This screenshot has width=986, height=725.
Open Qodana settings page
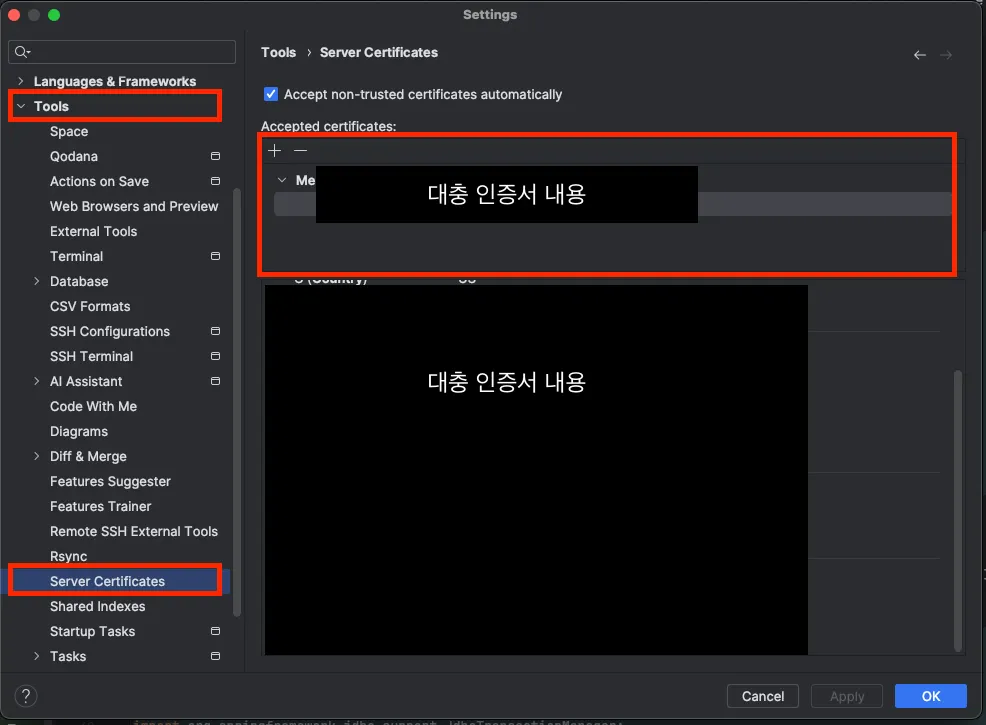click(74, 156)
